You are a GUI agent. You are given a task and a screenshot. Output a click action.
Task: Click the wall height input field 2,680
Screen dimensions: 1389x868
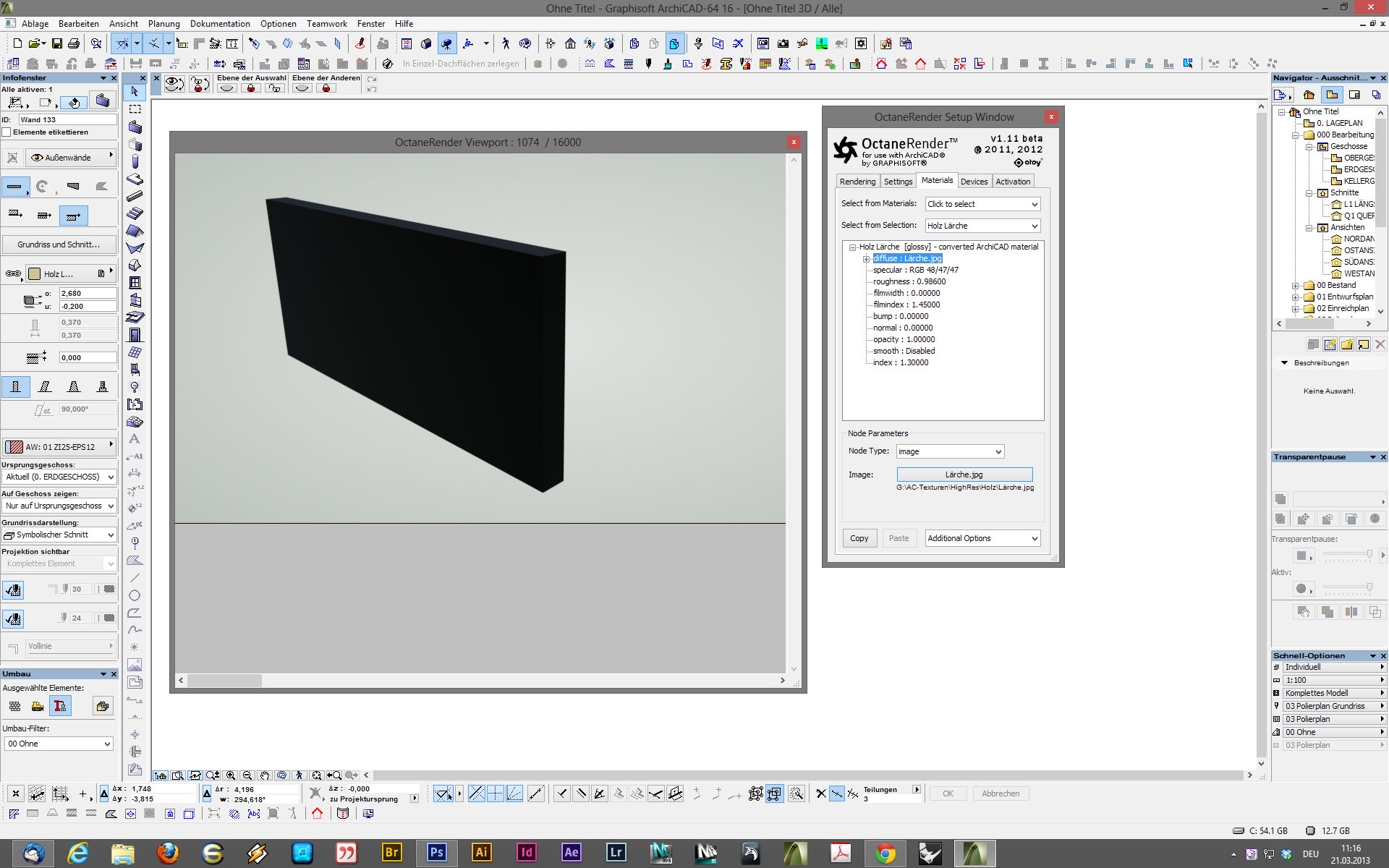87,294
